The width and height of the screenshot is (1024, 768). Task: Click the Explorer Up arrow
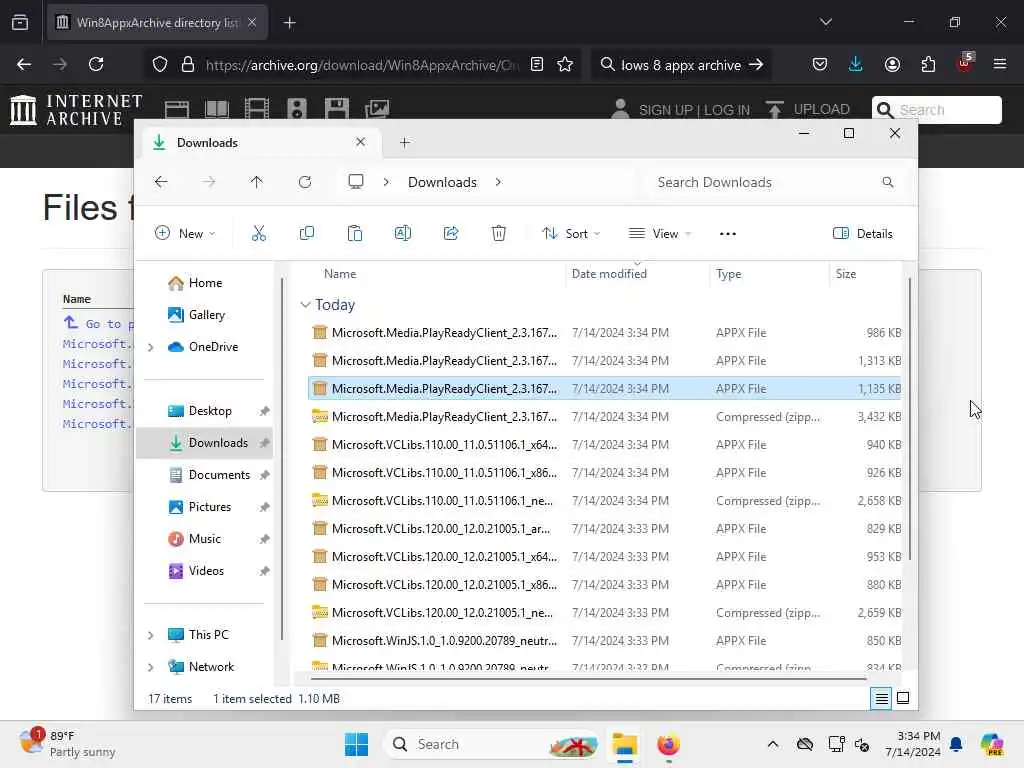coord(257,182)
